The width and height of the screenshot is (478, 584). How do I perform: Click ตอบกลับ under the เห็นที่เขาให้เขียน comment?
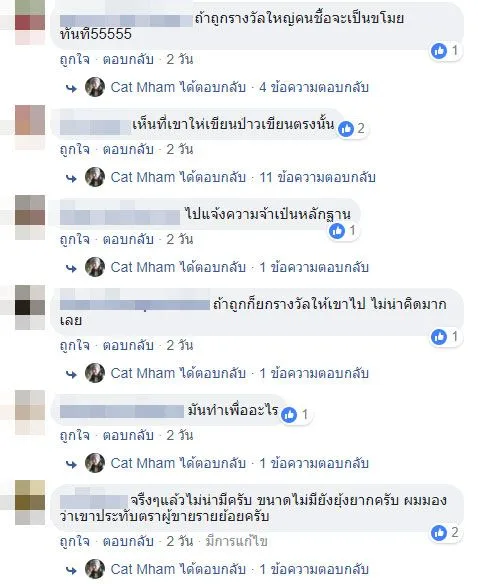tap(128, 149)
